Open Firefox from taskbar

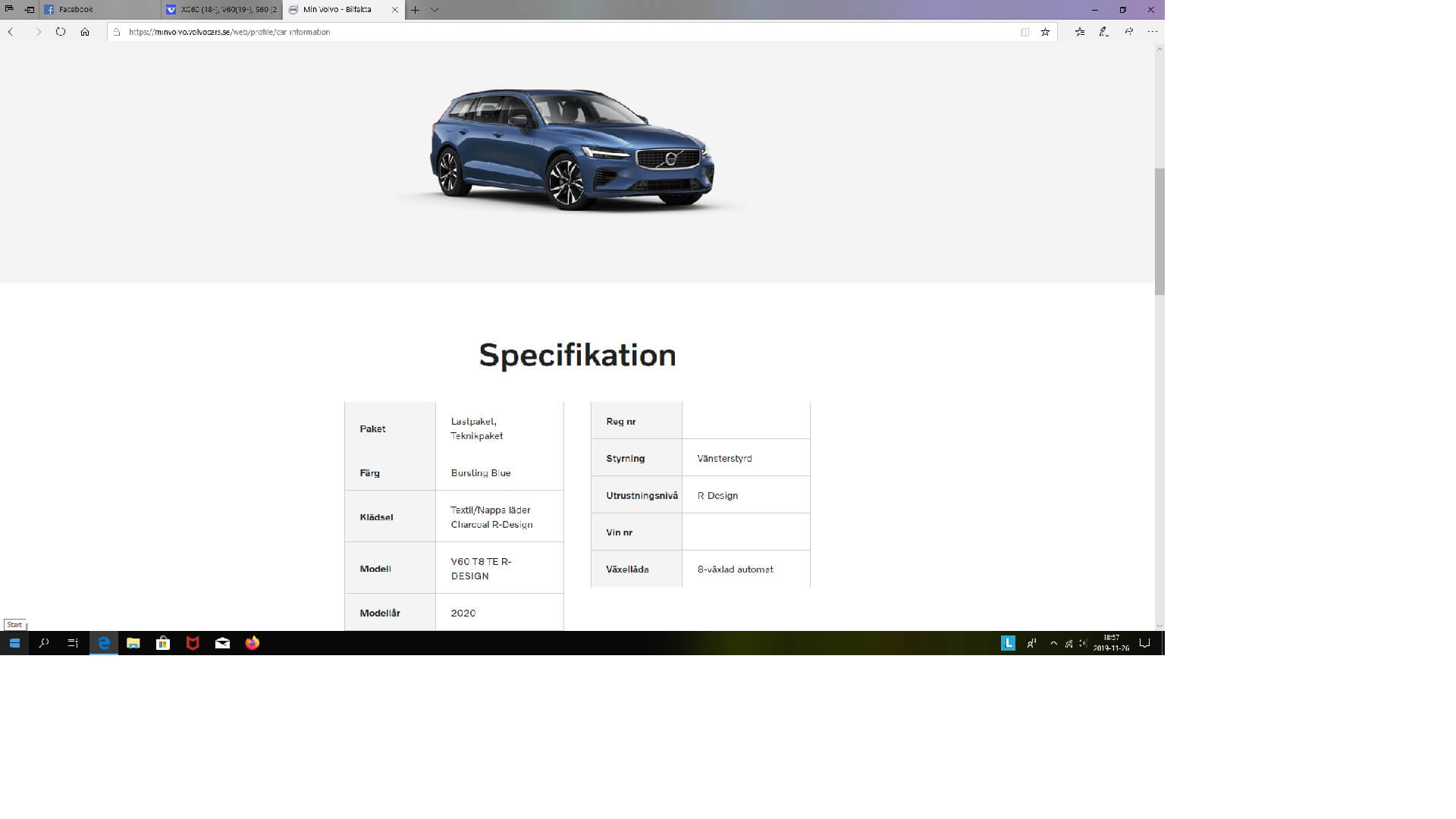pyautogui.click(x=253, y=643)
